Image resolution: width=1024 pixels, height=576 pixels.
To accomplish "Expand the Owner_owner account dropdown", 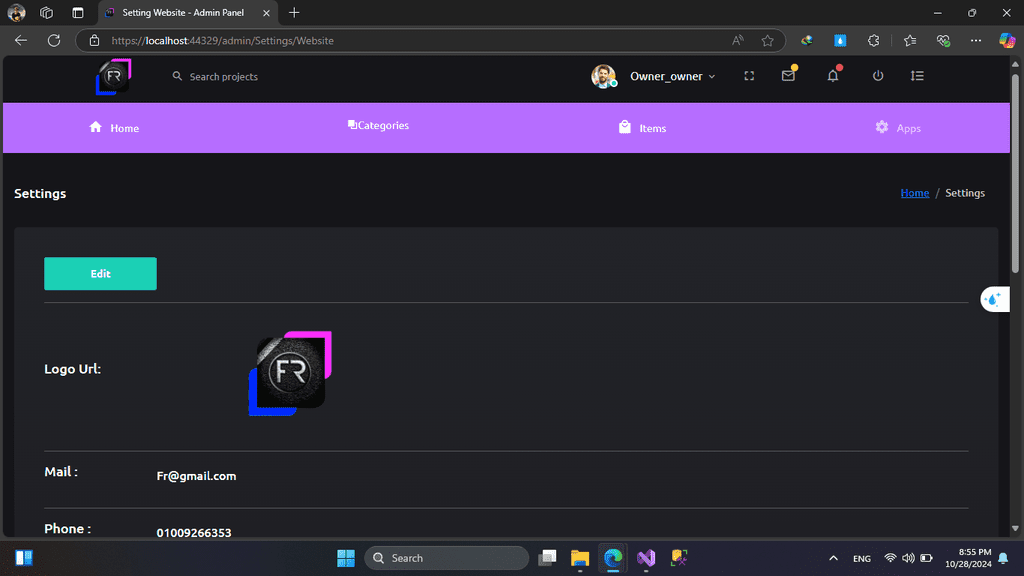I will pyautogui.click(x=673, y=76).
